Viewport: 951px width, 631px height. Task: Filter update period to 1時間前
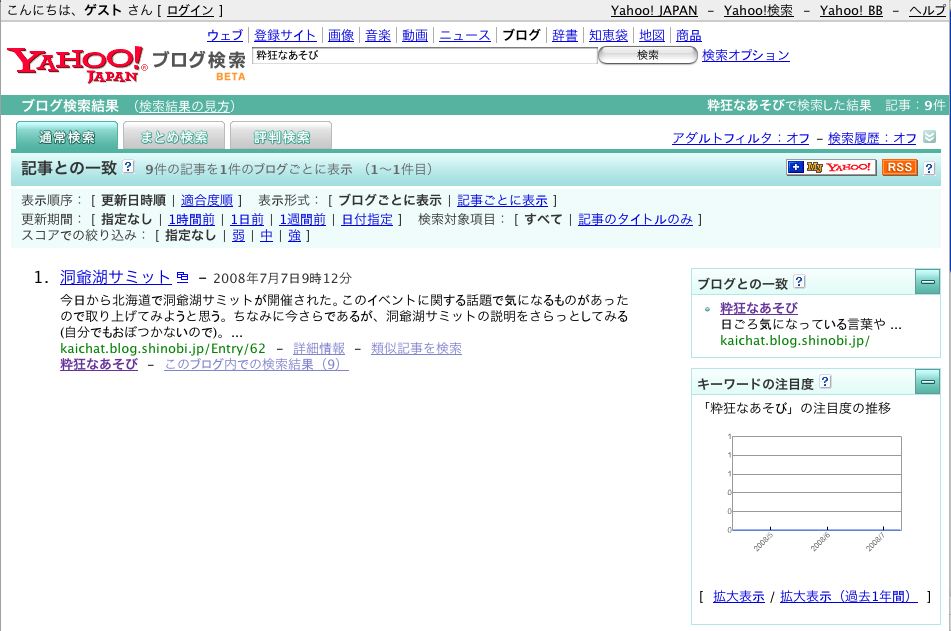192,219
